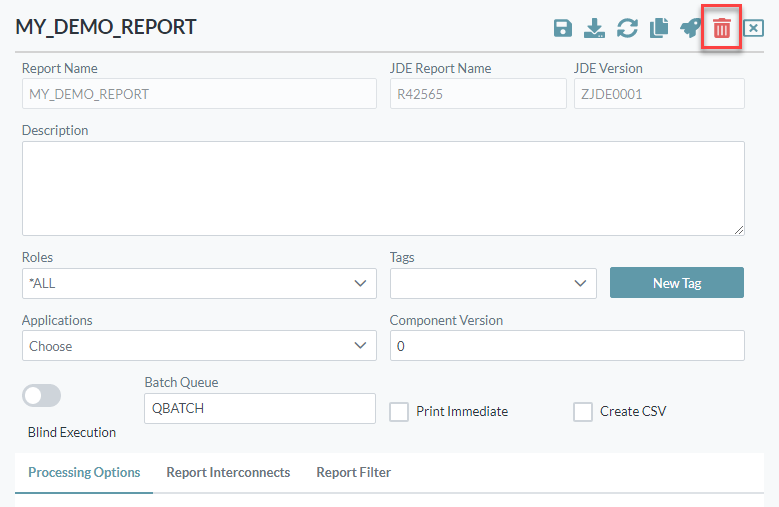
Task: Enable the Print Immediate checkbox
Action: click(x=399, y=412)
